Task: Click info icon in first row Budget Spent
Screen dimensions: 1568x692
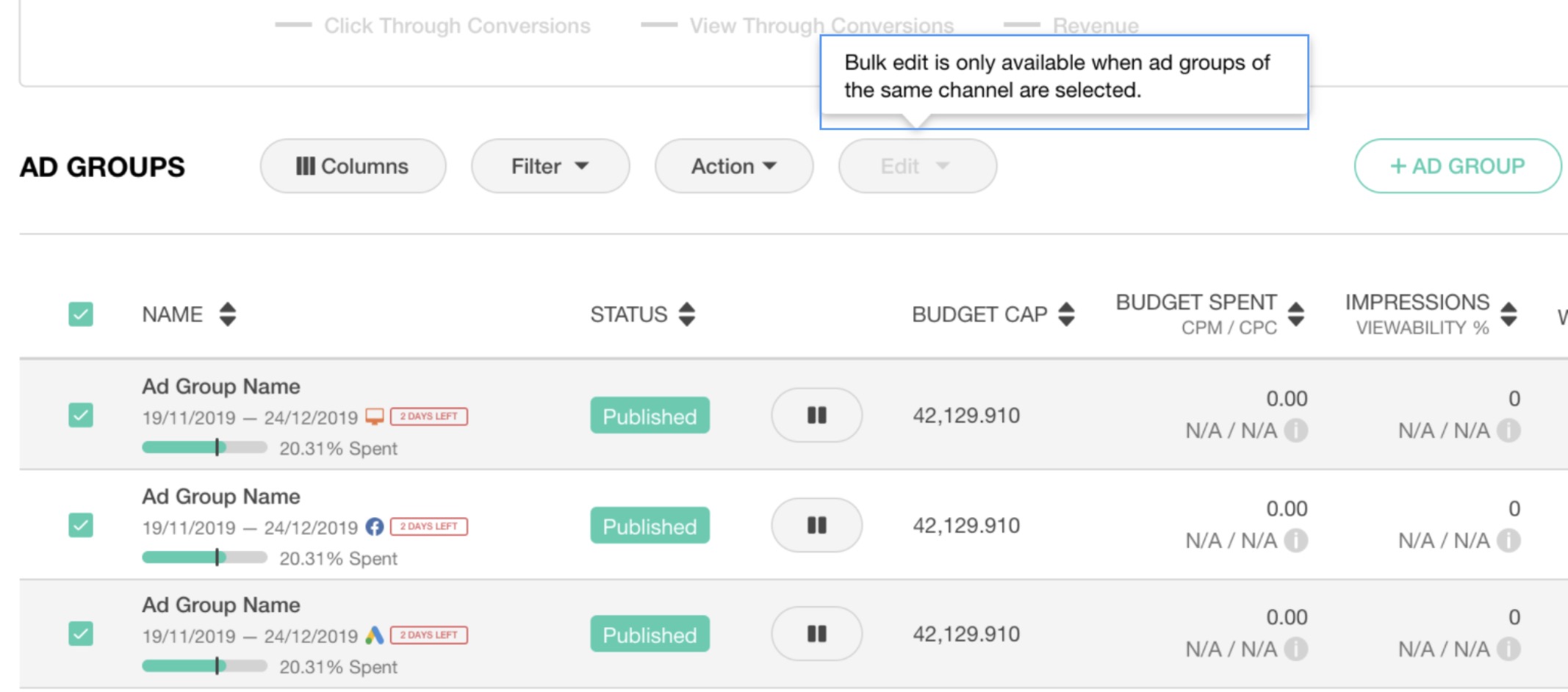Action: (x=1296, y=430)
